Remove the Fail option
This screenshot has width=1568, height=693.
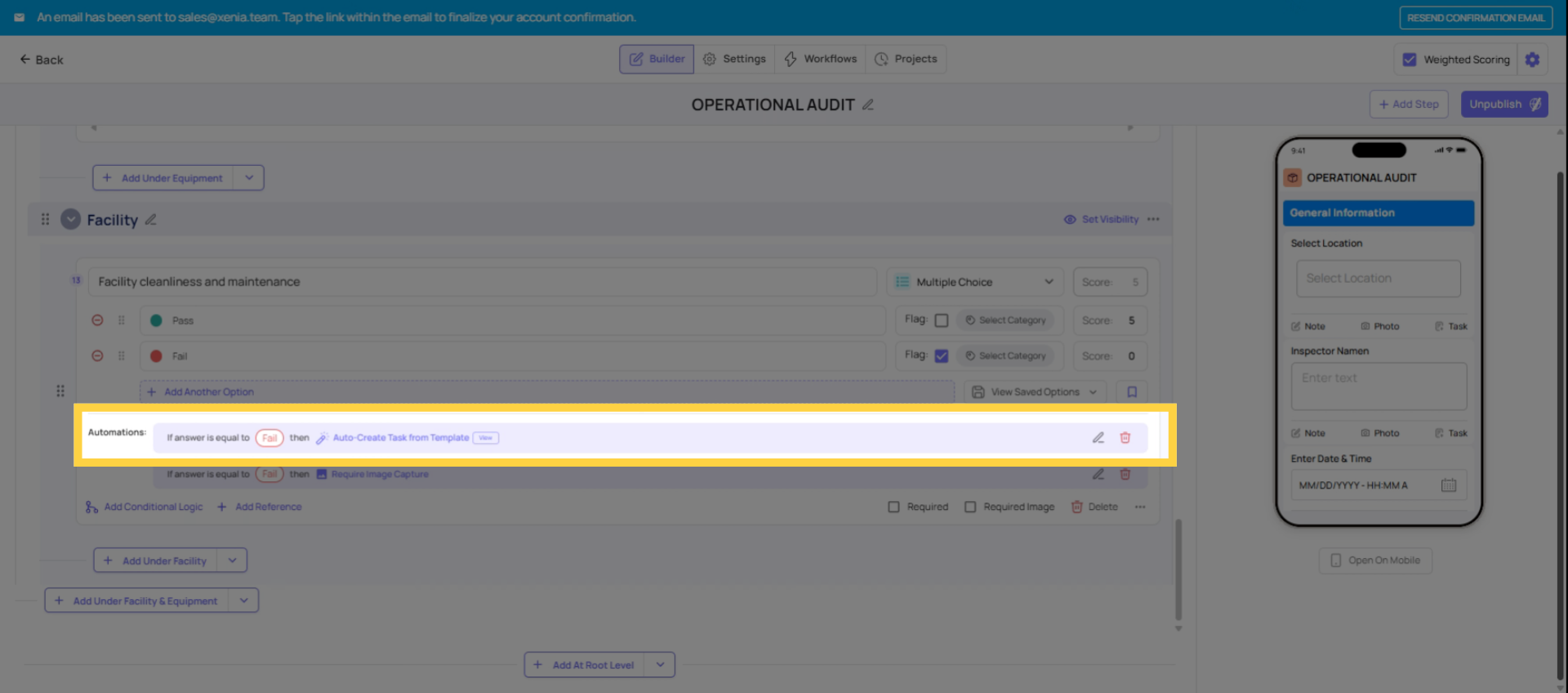[97, 356]
